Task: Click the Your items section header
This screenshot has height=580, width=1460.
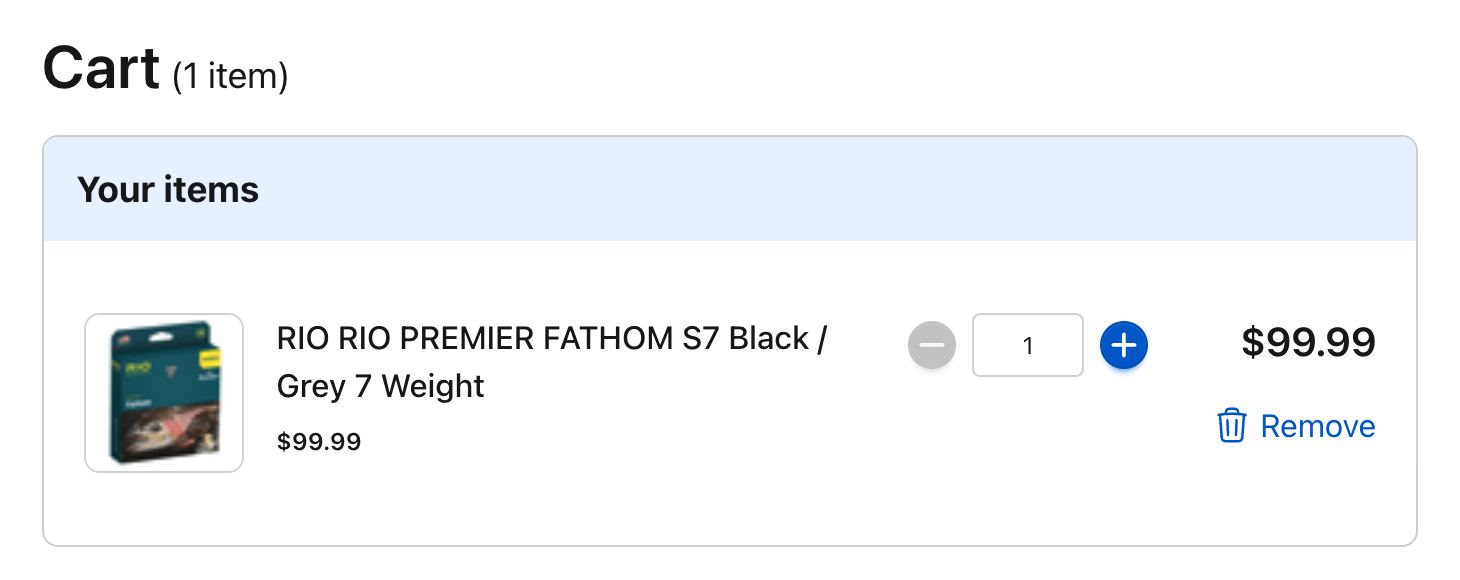Action: [x=168, y=190]
